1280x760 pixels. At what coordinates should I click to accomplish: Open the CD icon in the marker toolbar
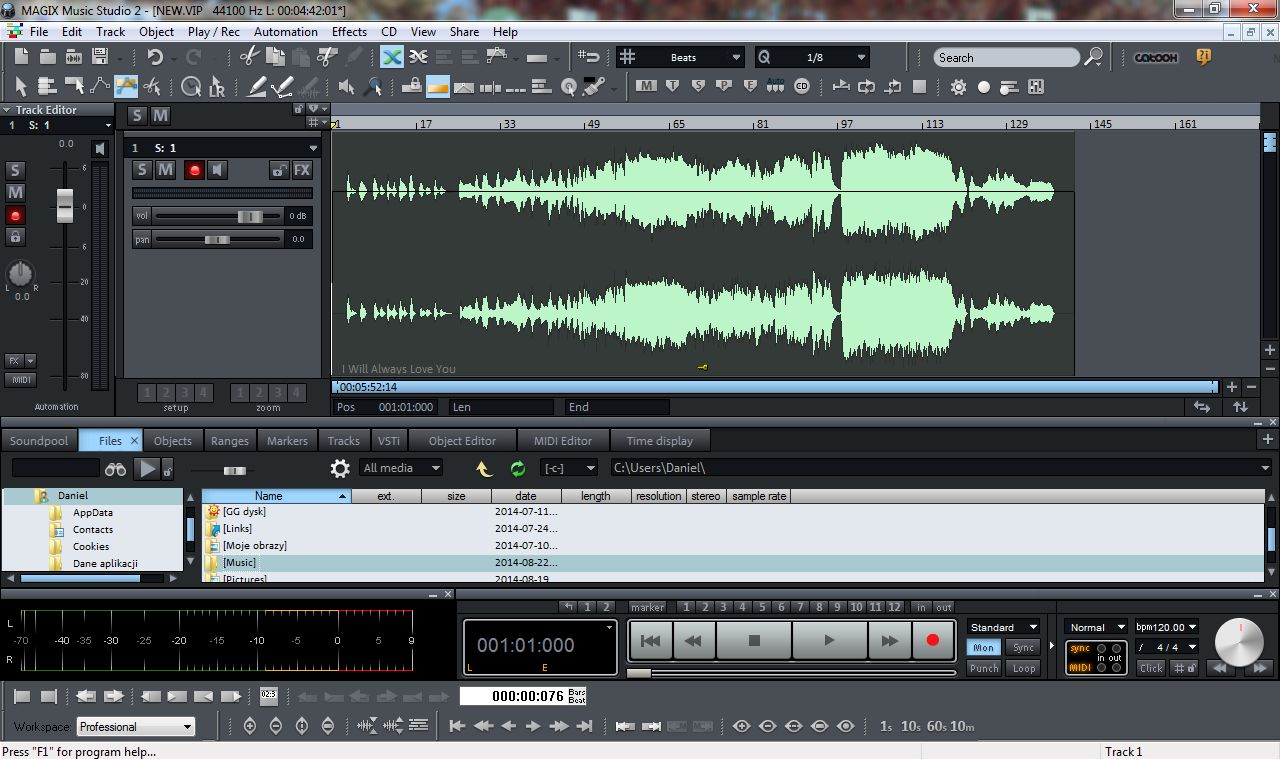point(801,87)
